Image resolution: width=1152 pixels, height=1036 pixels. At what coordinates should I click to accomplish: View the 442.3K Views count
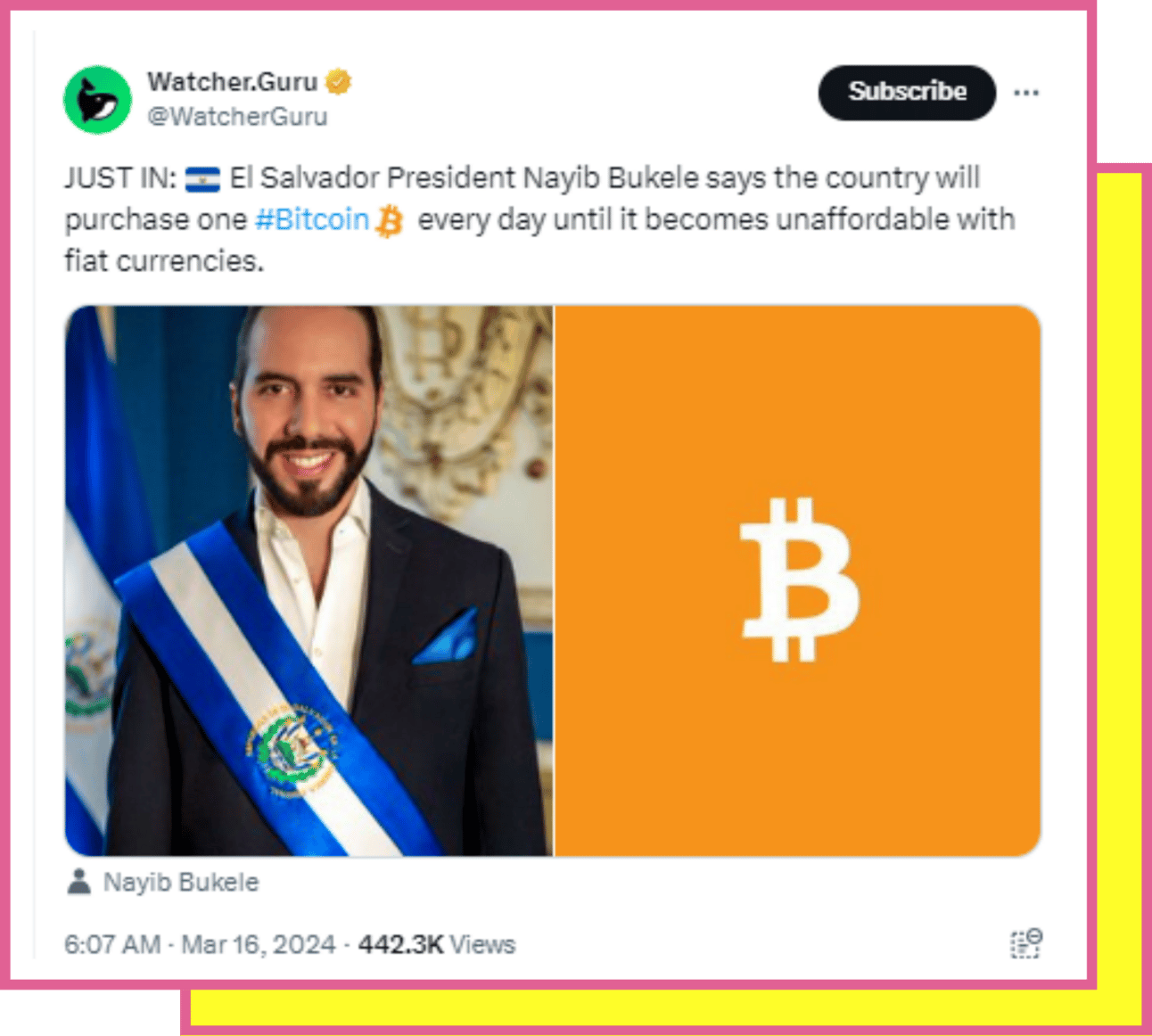pyautogui.click(x=437, y=944)
